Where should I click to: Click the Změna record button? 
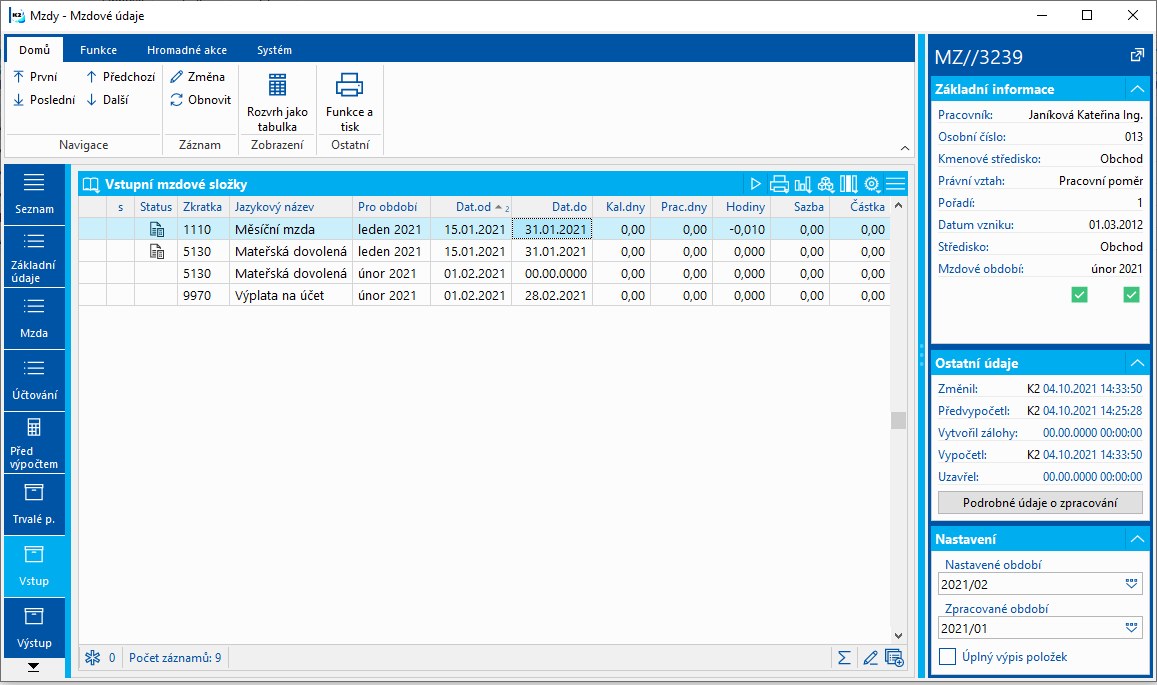(198, 77)
